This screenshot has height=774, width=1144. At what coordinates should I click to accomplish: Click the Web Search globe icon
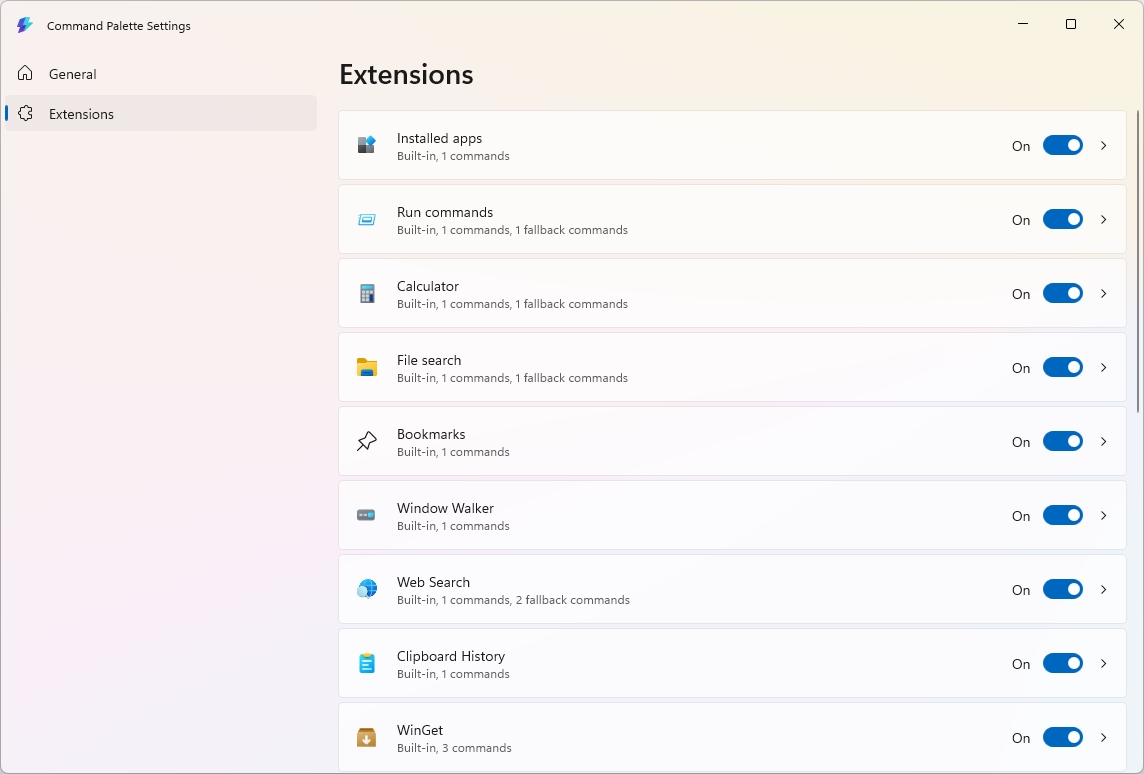(366, 589)
